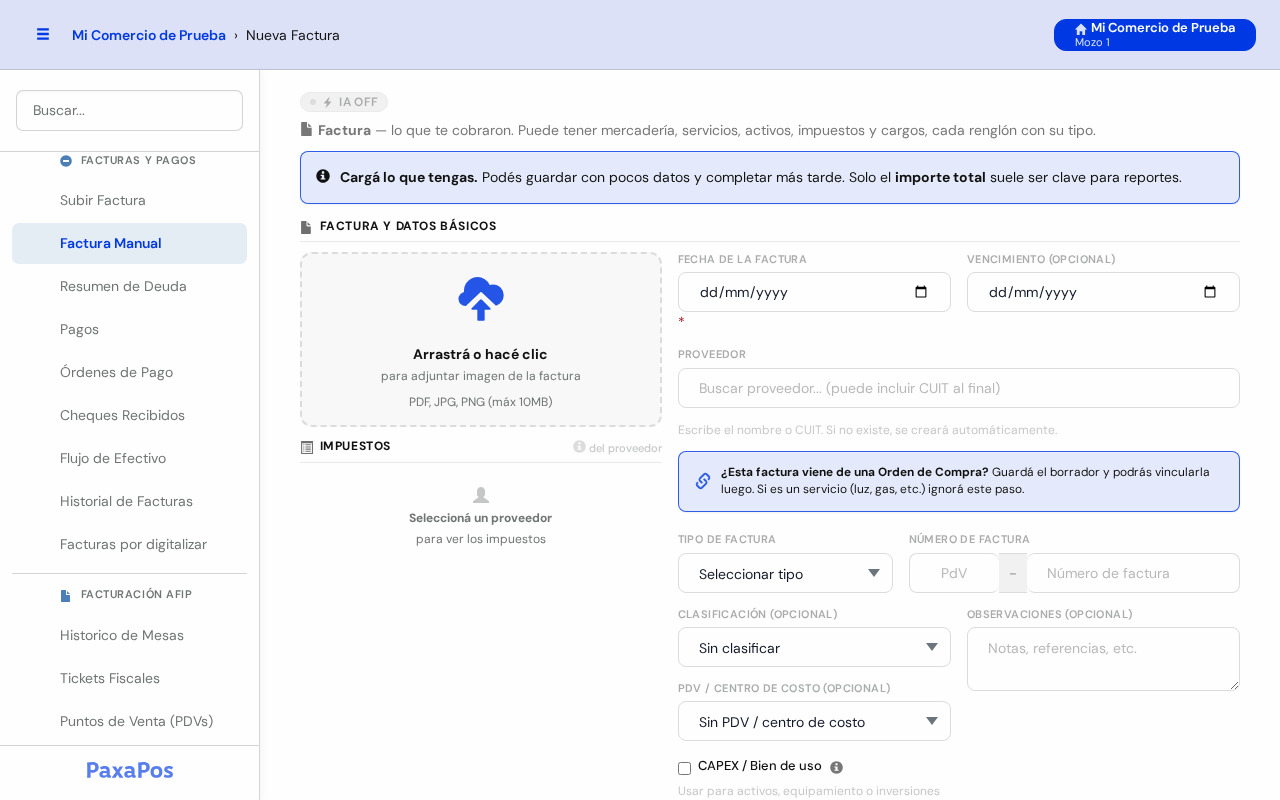Open Puntos de Venta (PDVs)
This screenshot has width=1280, height=800.
pos(129,721)
